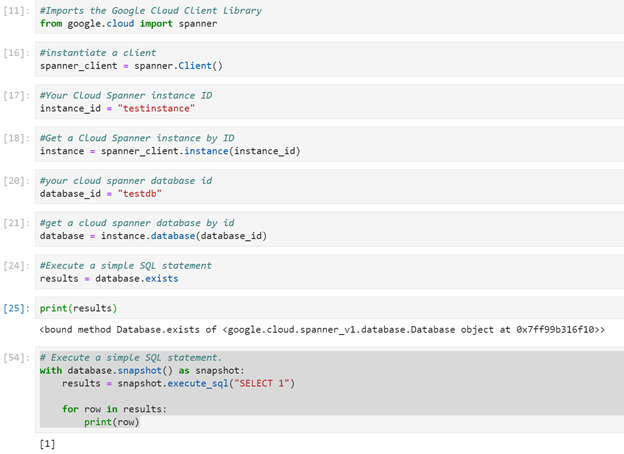Select cell prompt number 11
This screenshot has height=454, width=624.
point(16,11)
